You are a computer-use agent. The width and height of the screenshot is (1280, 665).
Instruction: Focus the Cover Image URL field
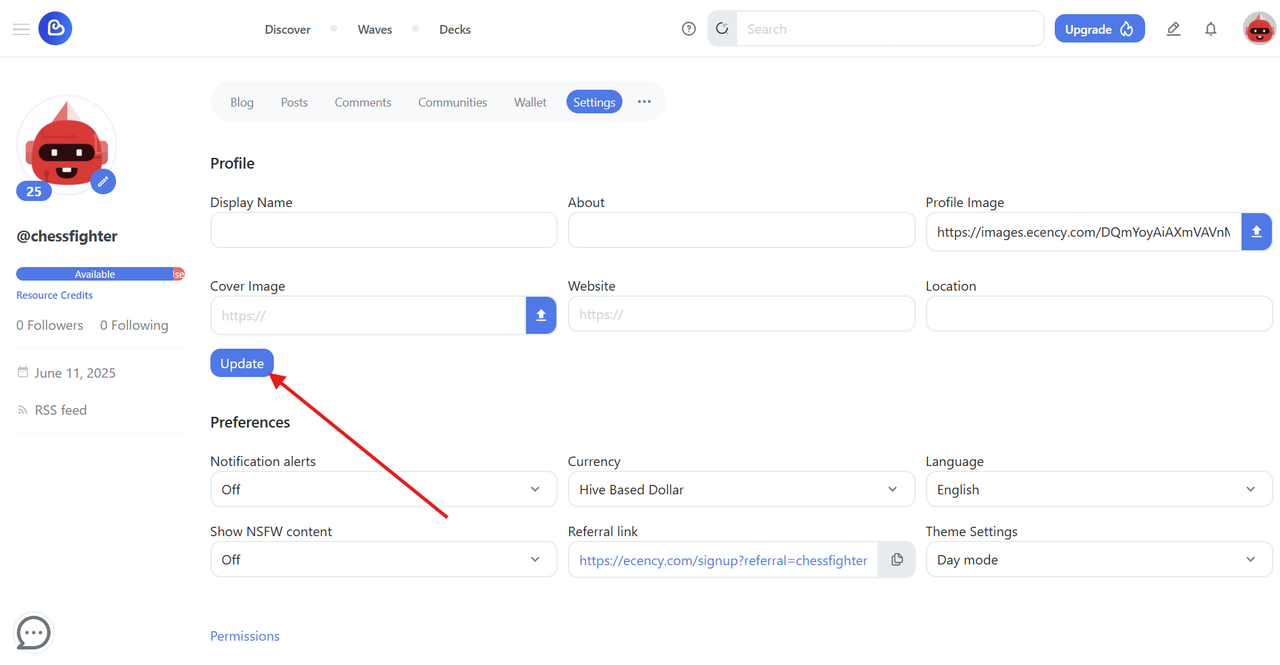tap(368, 315)
